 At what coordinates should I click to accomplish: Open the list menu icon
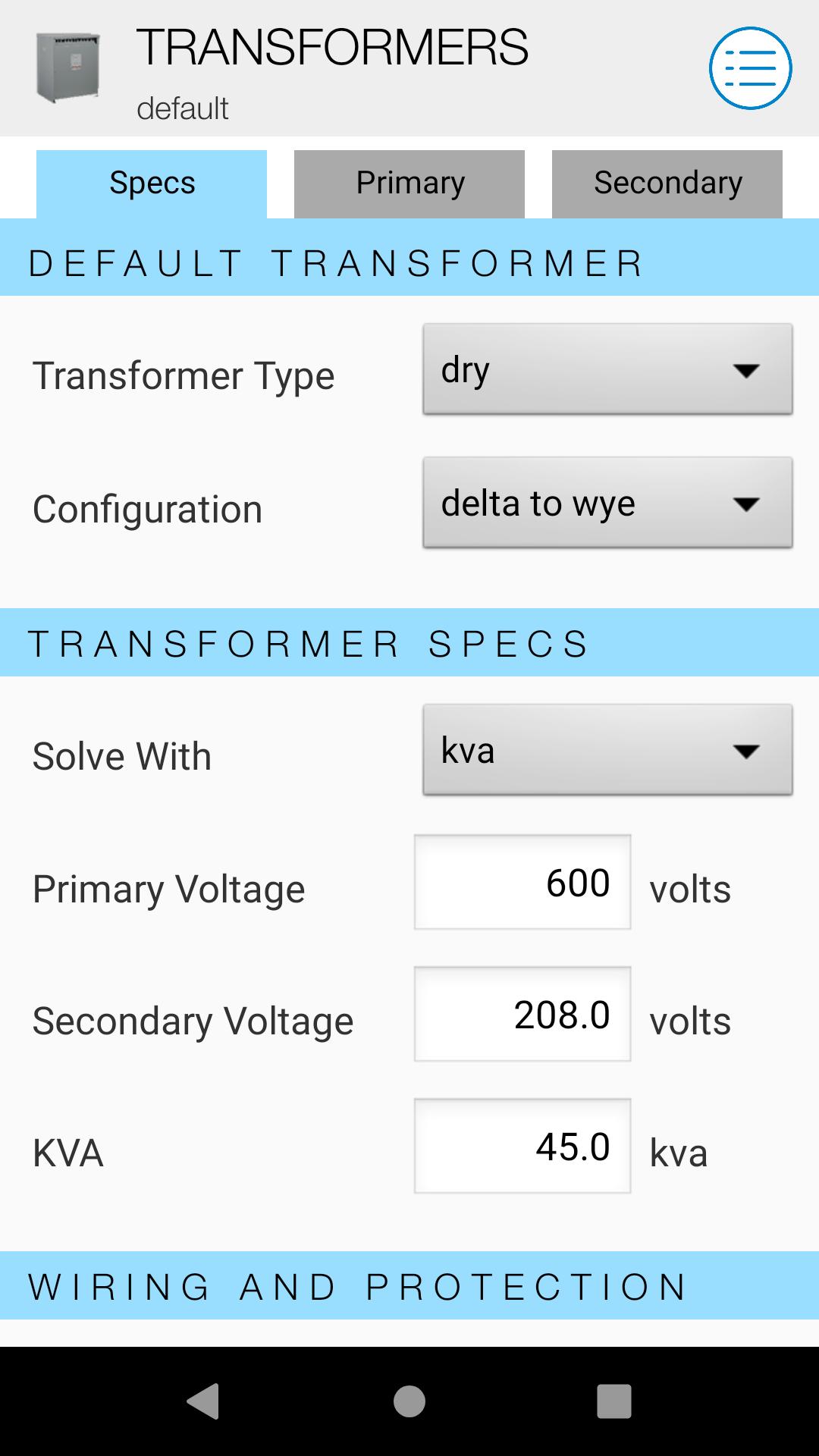[x=750, y=68]
